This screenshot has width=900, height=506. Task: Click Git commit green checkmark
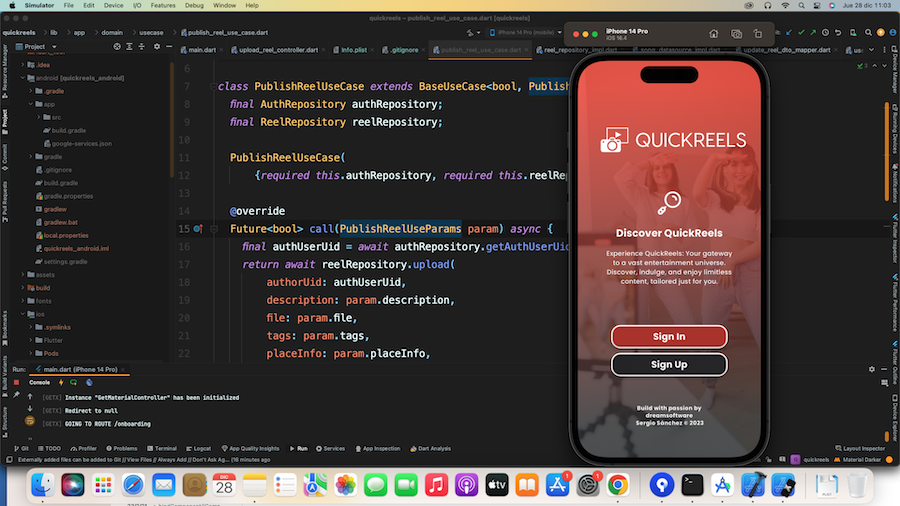[801, 33]
